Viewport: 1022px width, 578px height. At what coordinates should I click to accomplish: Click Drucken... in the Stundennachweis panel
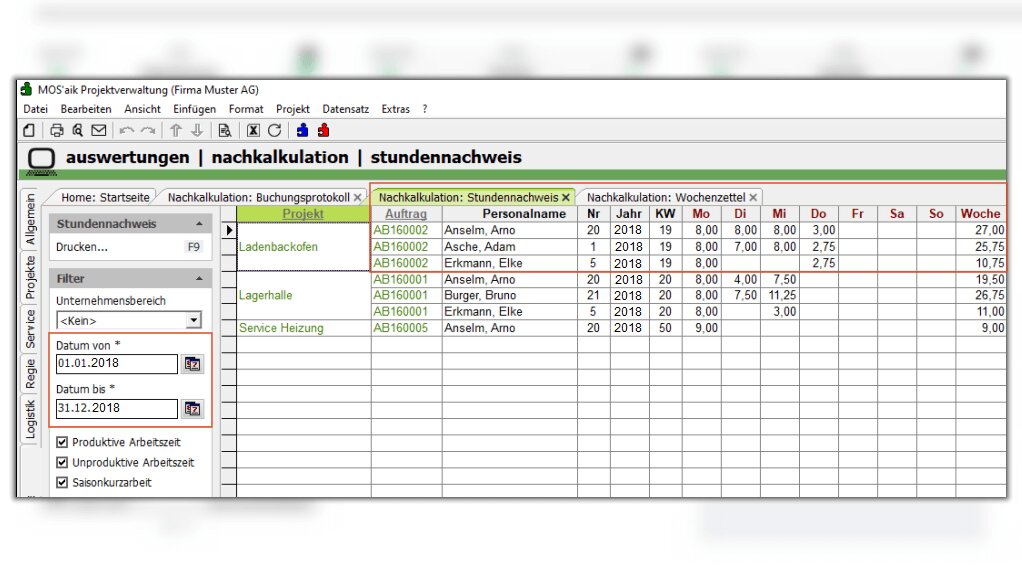coord(82,246)
